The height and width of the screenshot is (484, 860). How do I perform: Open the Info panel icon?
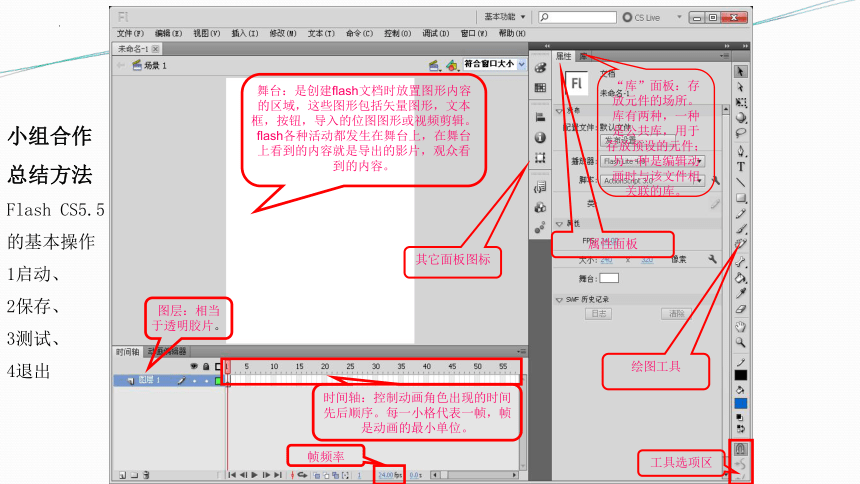[540, 137]
